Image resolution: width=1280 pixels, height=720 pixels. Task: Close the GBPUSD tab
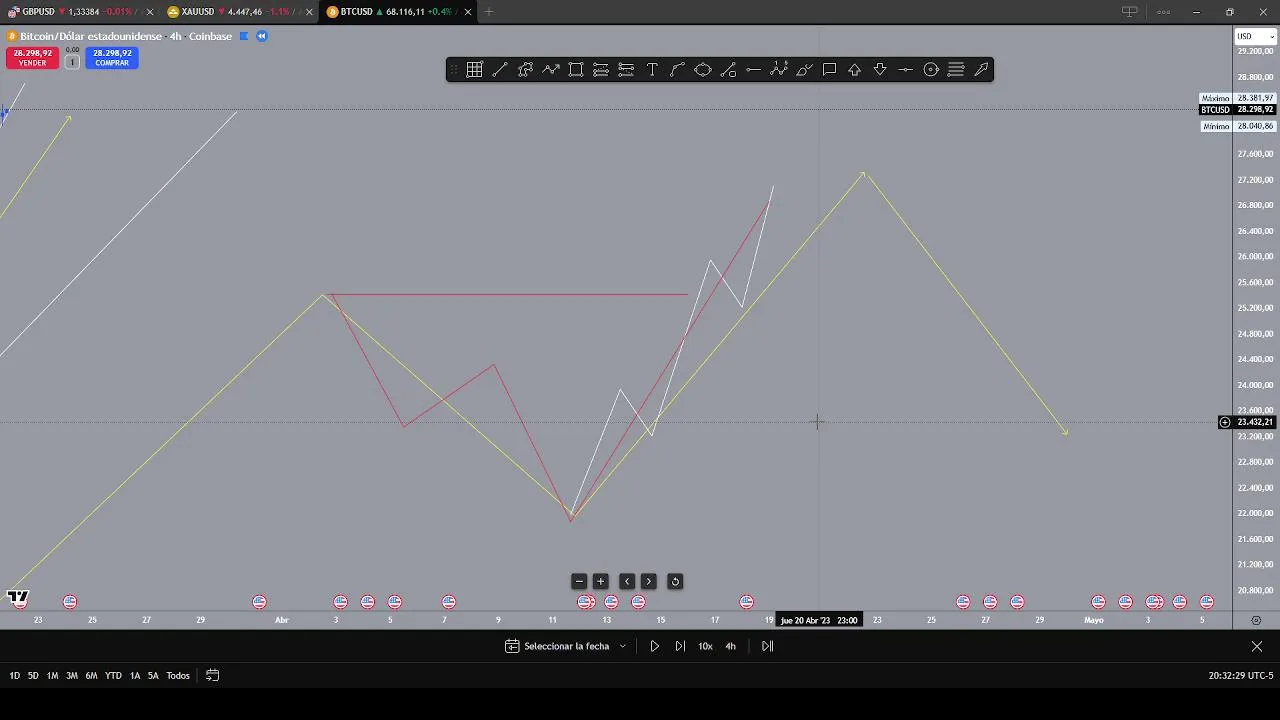150,12
